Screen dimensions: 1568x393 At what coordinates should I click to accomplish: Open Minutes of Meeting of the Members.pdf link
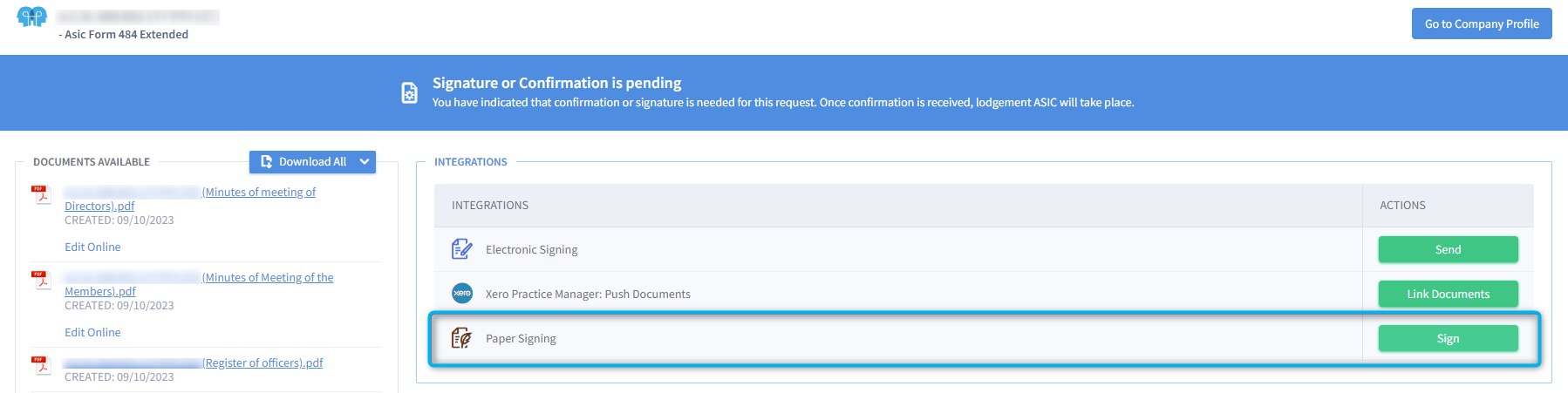[199, 284]
